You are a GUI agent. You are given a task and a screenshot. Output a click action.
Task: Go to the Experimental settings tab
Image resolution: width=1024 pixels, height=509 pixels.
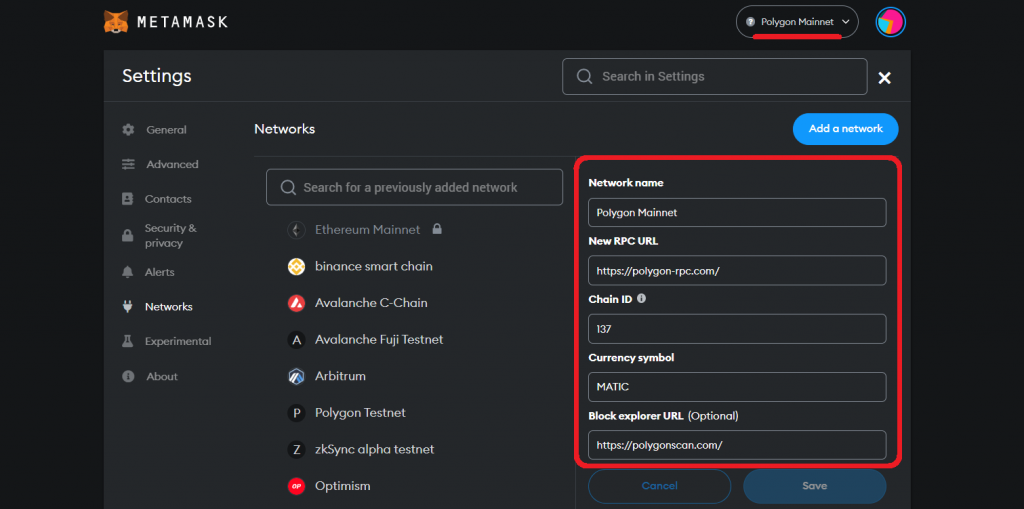click(177, 341)
